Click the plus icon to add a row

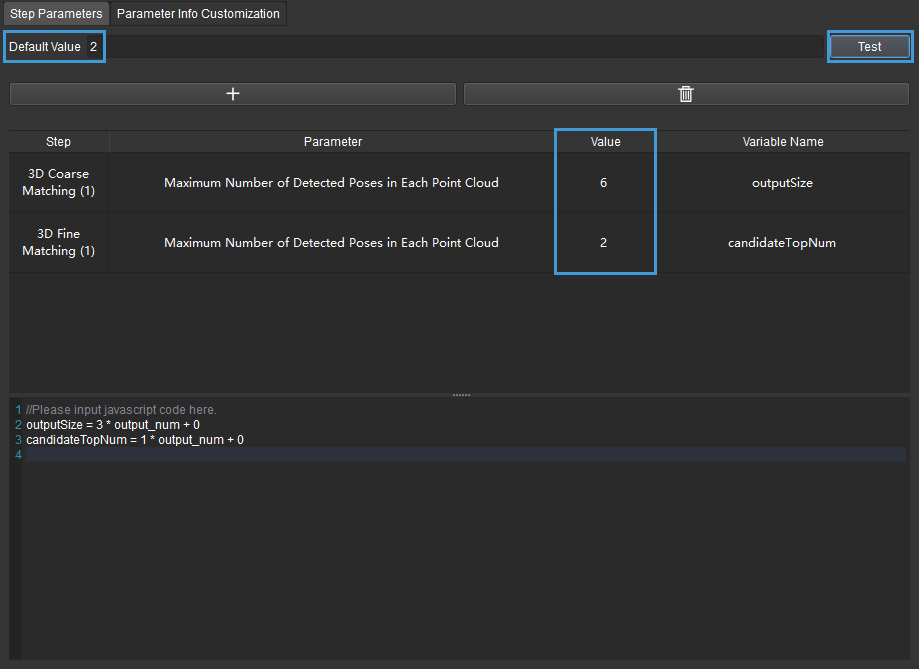point(232,94)
